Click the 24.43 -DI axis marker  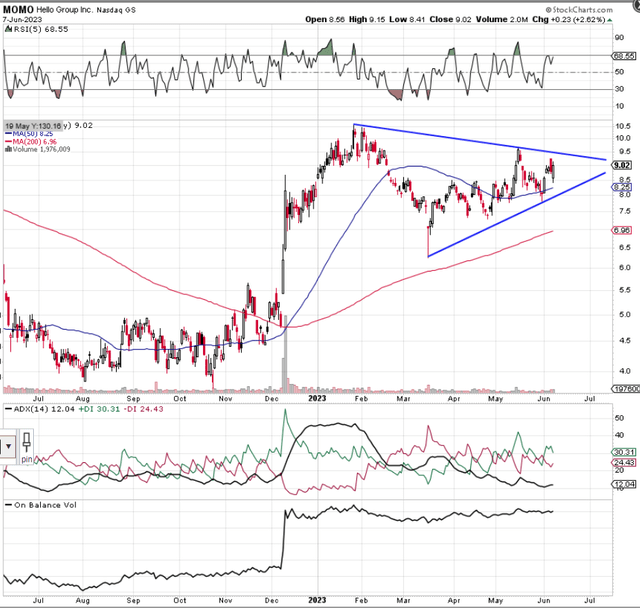tap(624, 463)
